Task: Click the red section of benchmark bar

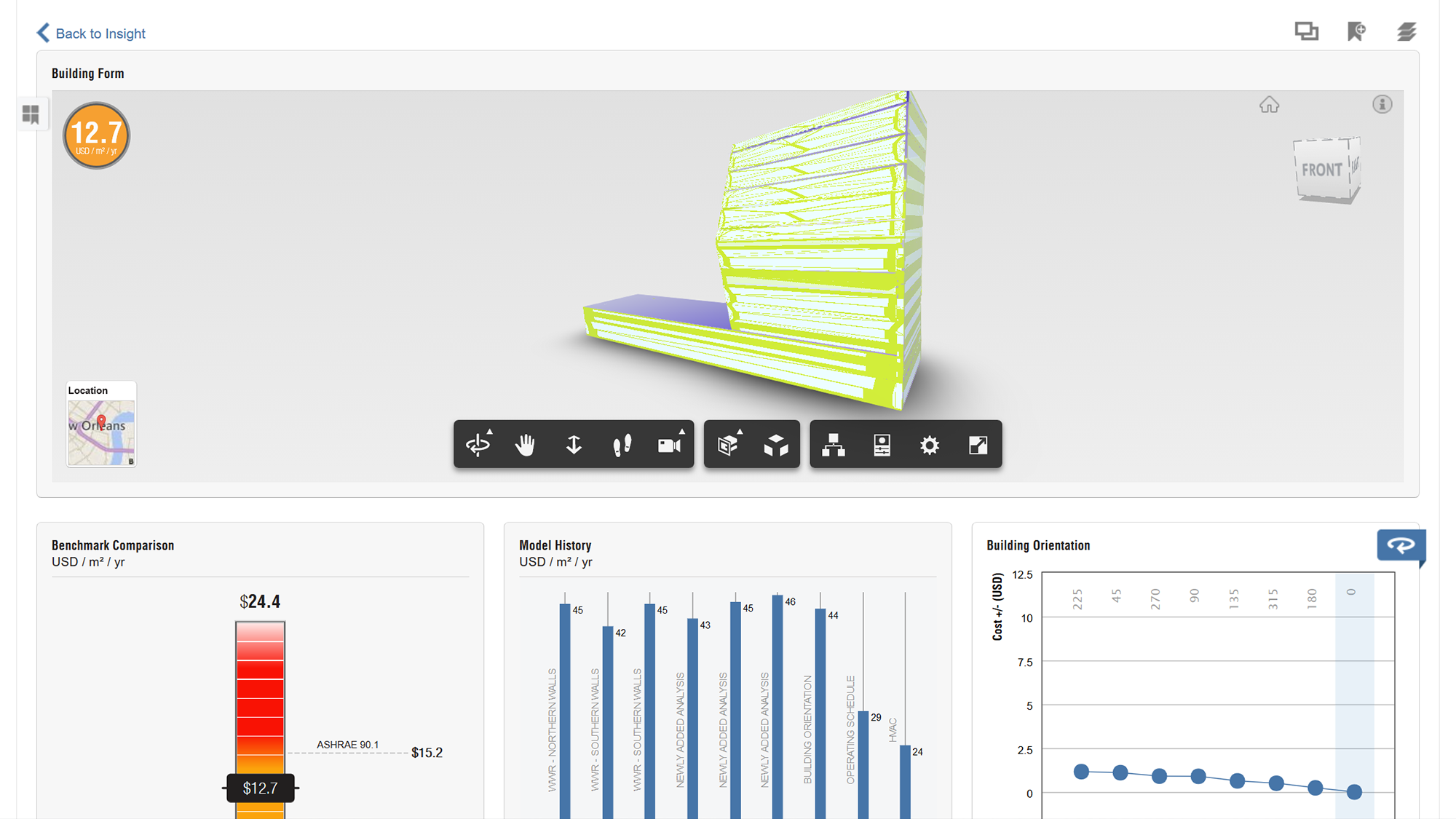Action: [x=260, y=699]
